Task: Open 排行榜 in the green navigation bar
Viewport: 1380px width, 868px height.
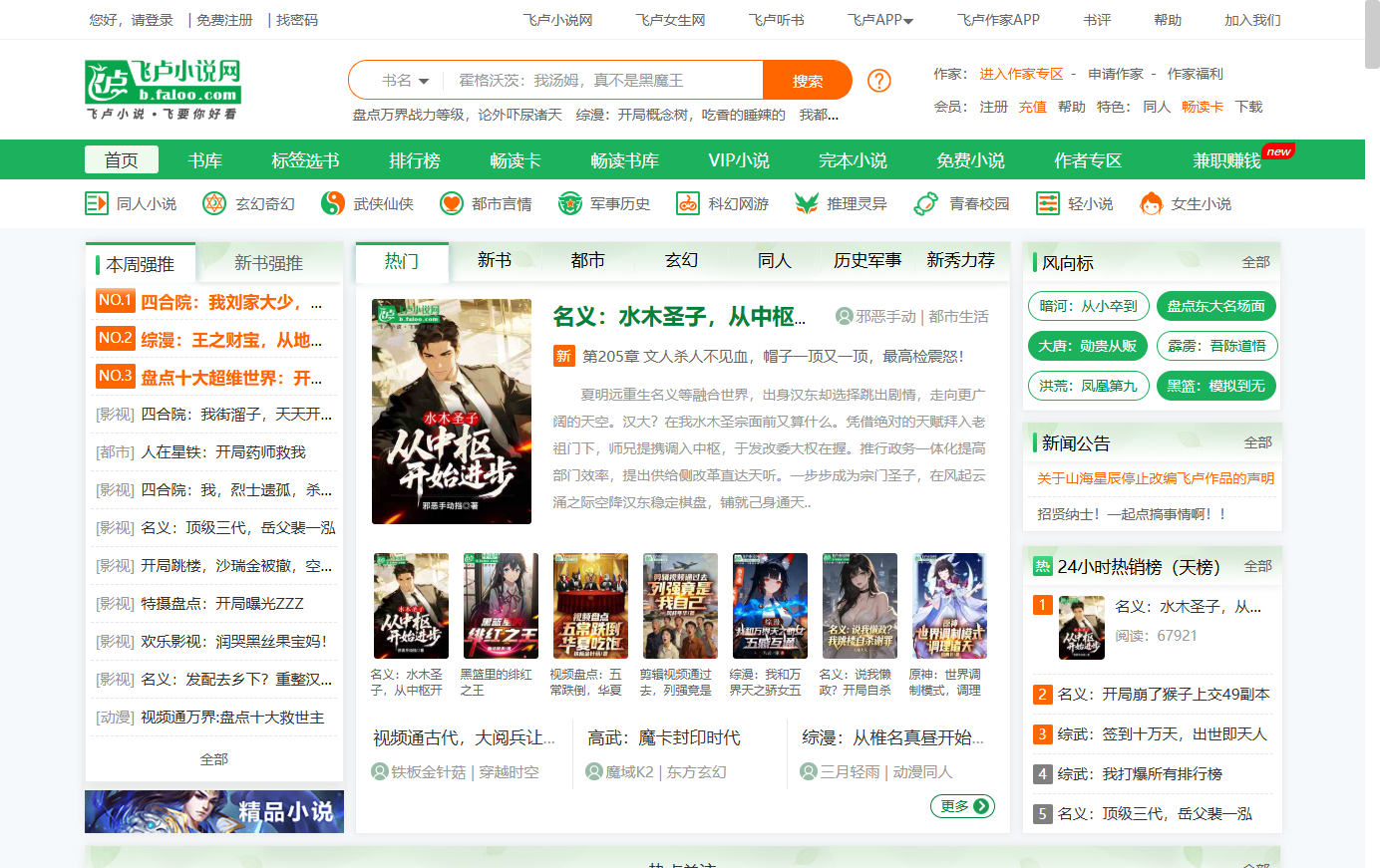Action: click(415, 160)
